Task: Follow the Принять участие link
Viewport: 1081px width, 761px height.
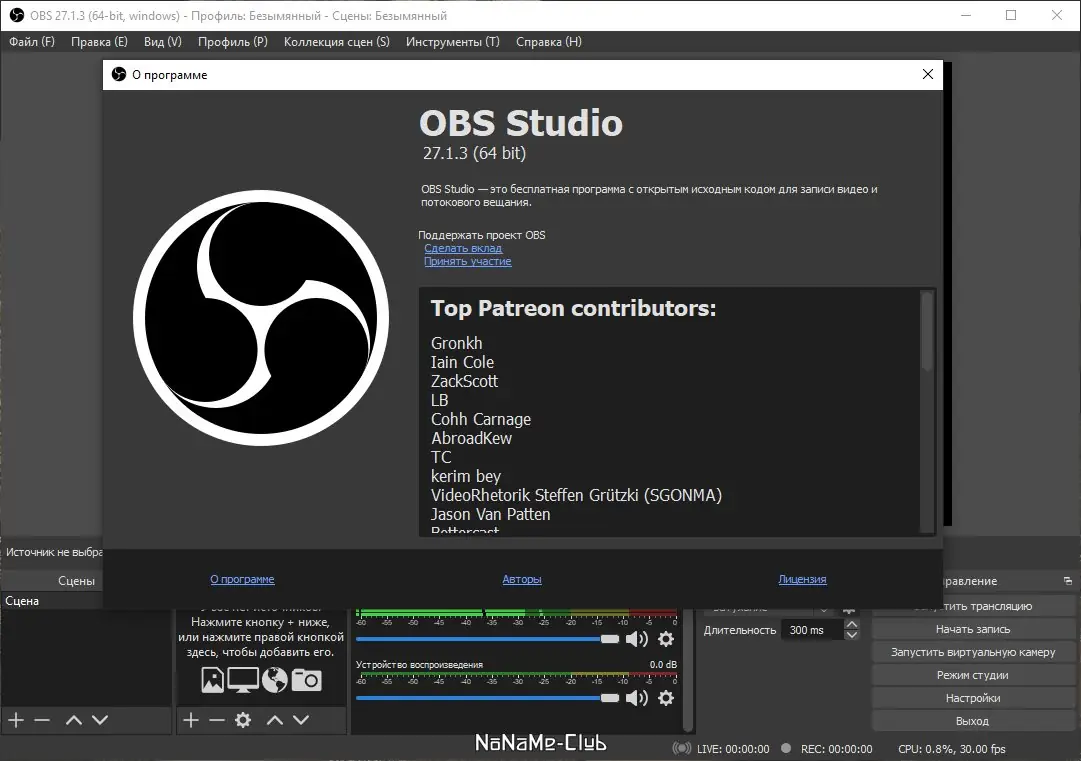Action: point(467,261)
